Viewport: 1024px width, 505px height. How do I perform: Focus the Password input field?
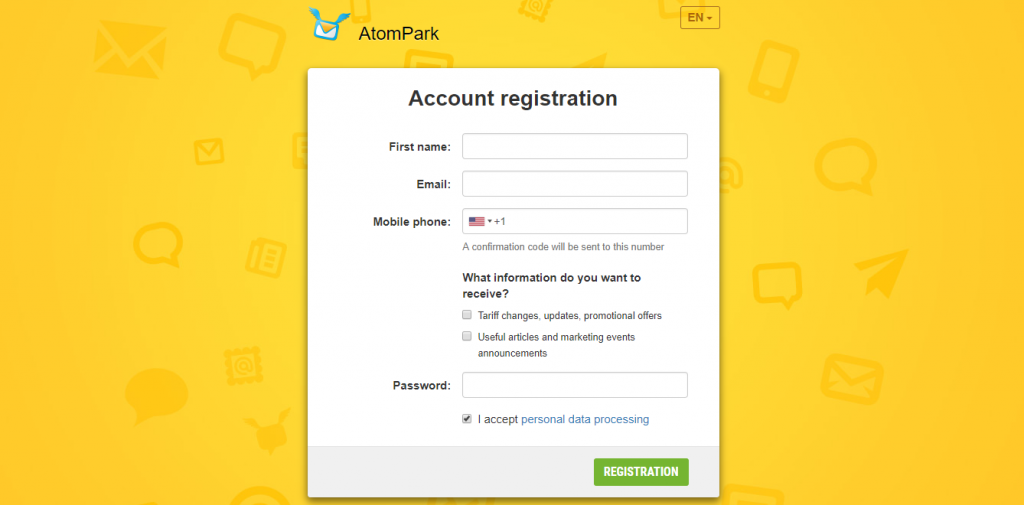(575, 385)
